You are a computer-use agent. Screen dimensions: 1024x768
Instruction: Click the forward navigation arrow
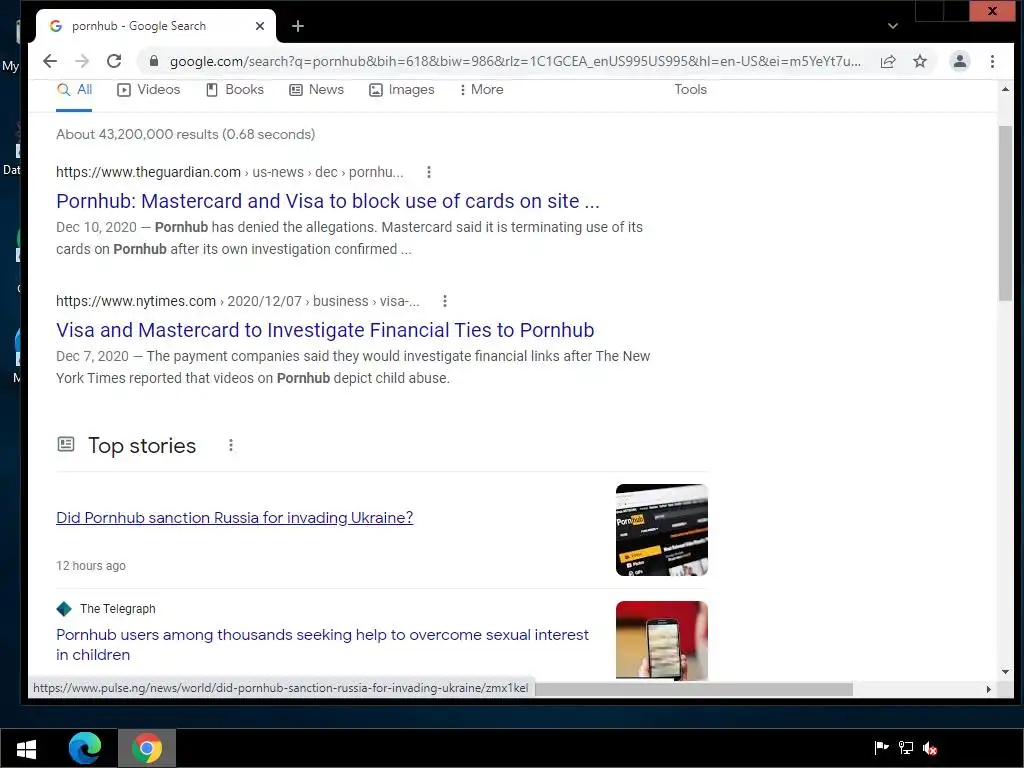click(x=82, y=61)
